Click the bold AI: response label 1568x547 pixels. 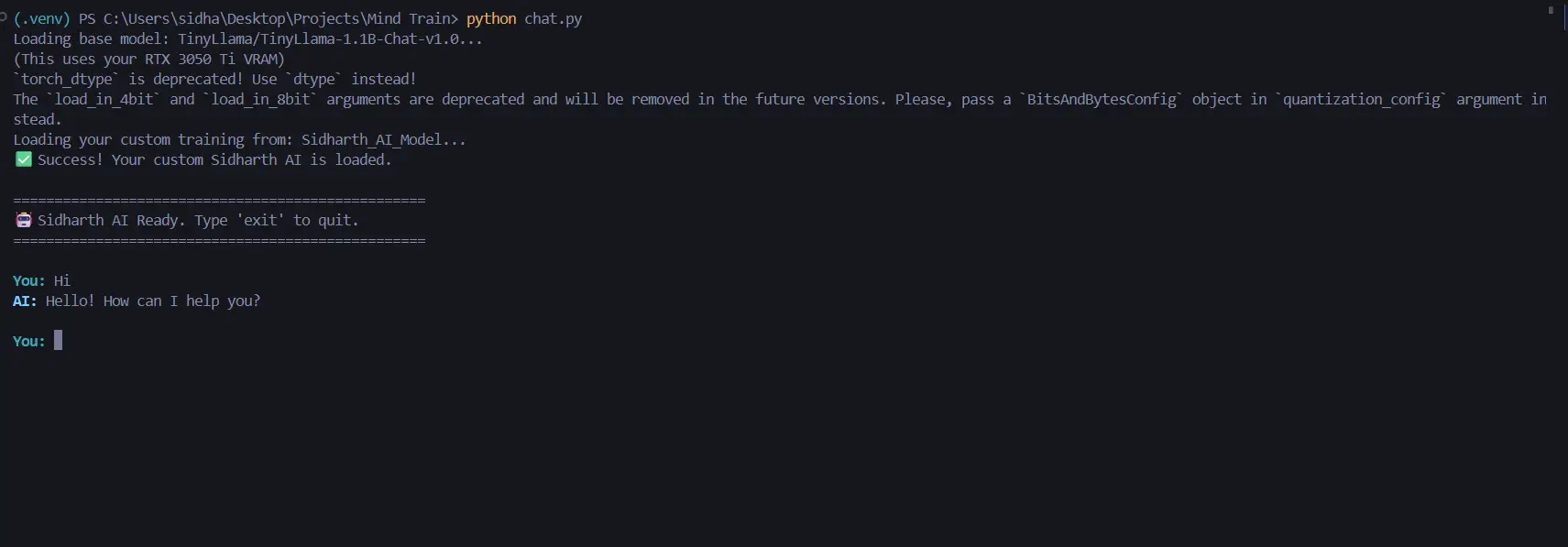click(25, 301)
